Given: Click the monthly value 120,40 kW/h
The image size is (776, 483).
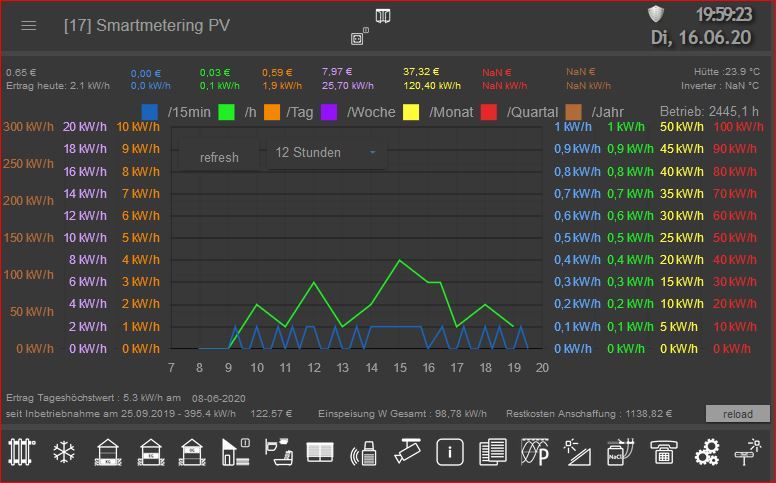Looking at the screenshot, I should tap(432, 86).
